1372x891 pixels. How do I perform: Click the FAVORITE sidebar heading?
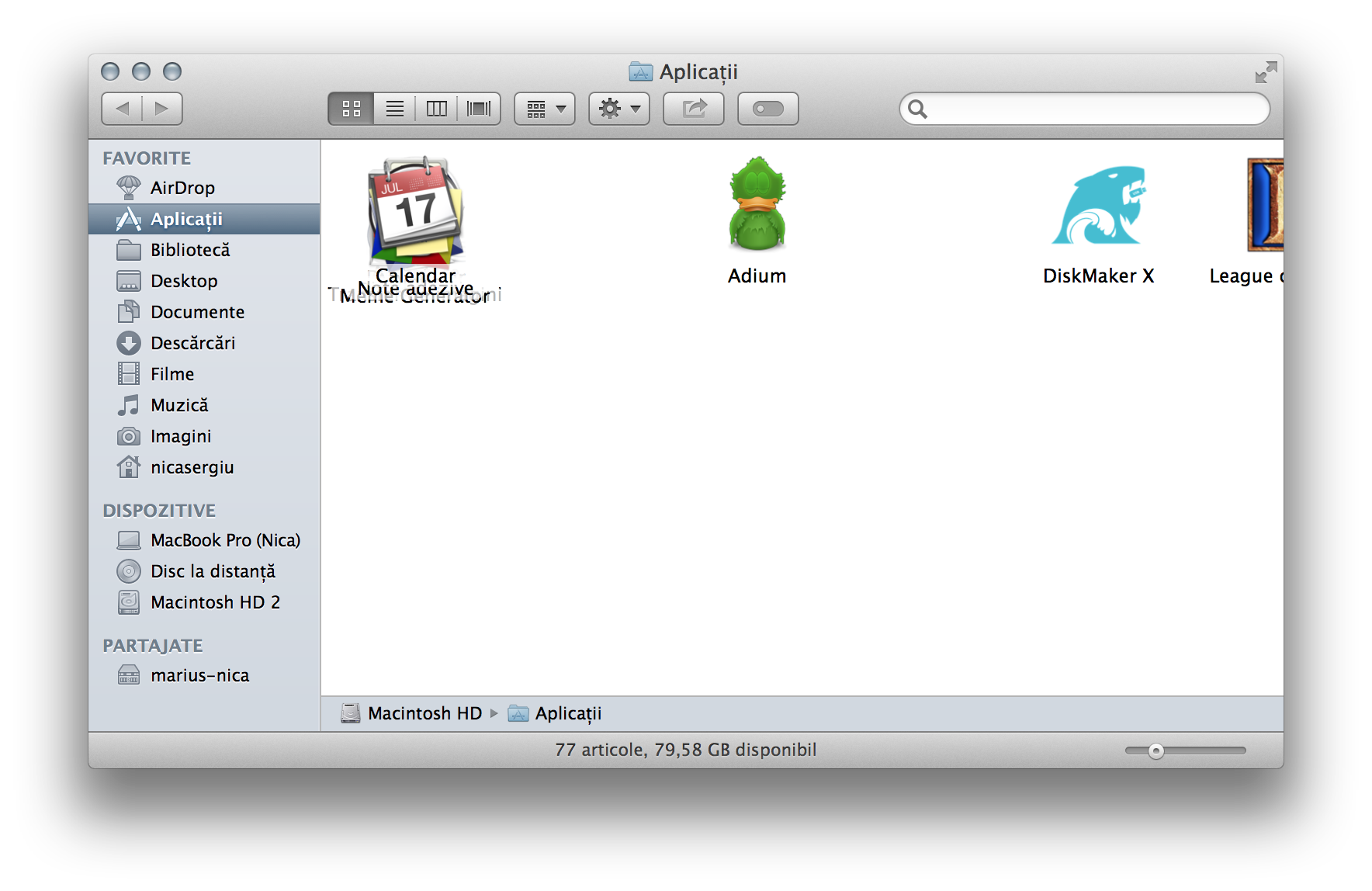147,158
